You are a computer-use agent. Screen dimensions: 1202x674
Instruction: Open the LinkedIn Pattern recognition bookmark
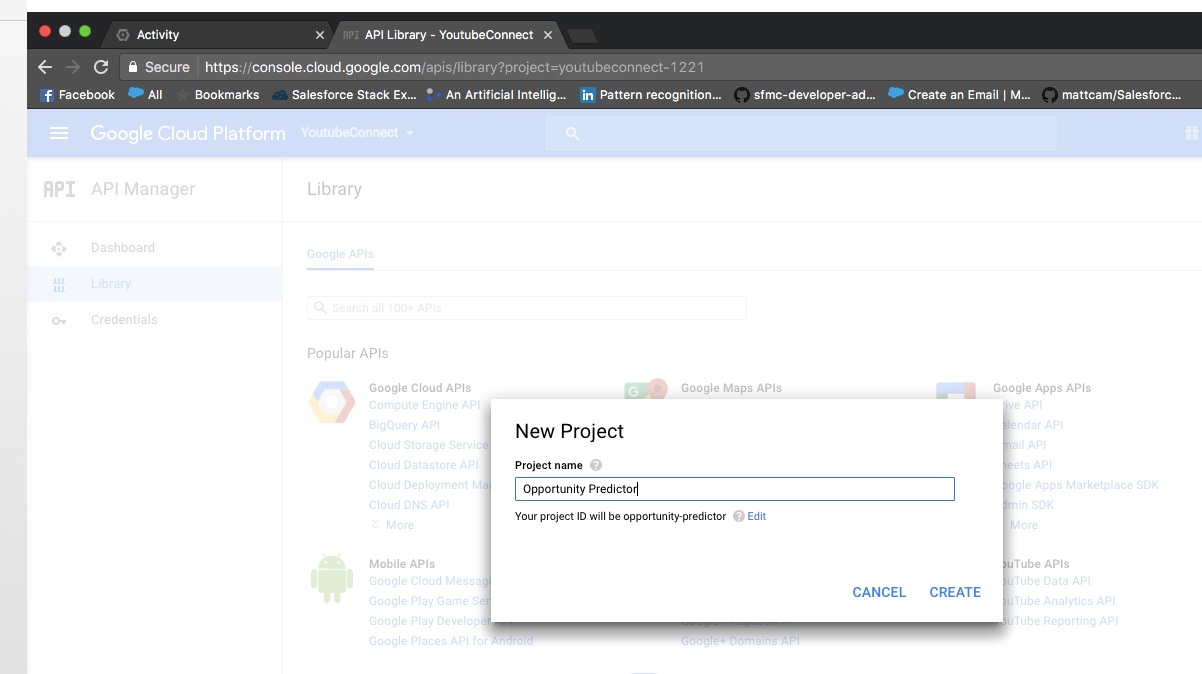click(x=651, y=95)
